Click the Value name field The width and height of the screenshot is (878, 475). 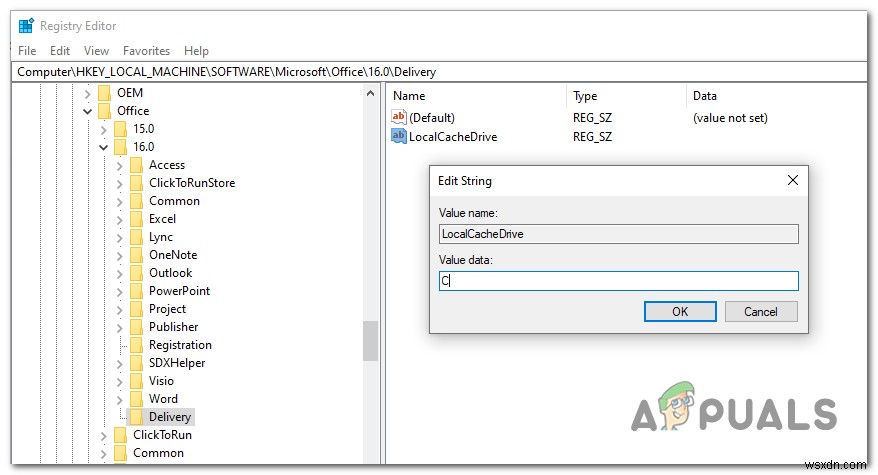coord(619,234)
